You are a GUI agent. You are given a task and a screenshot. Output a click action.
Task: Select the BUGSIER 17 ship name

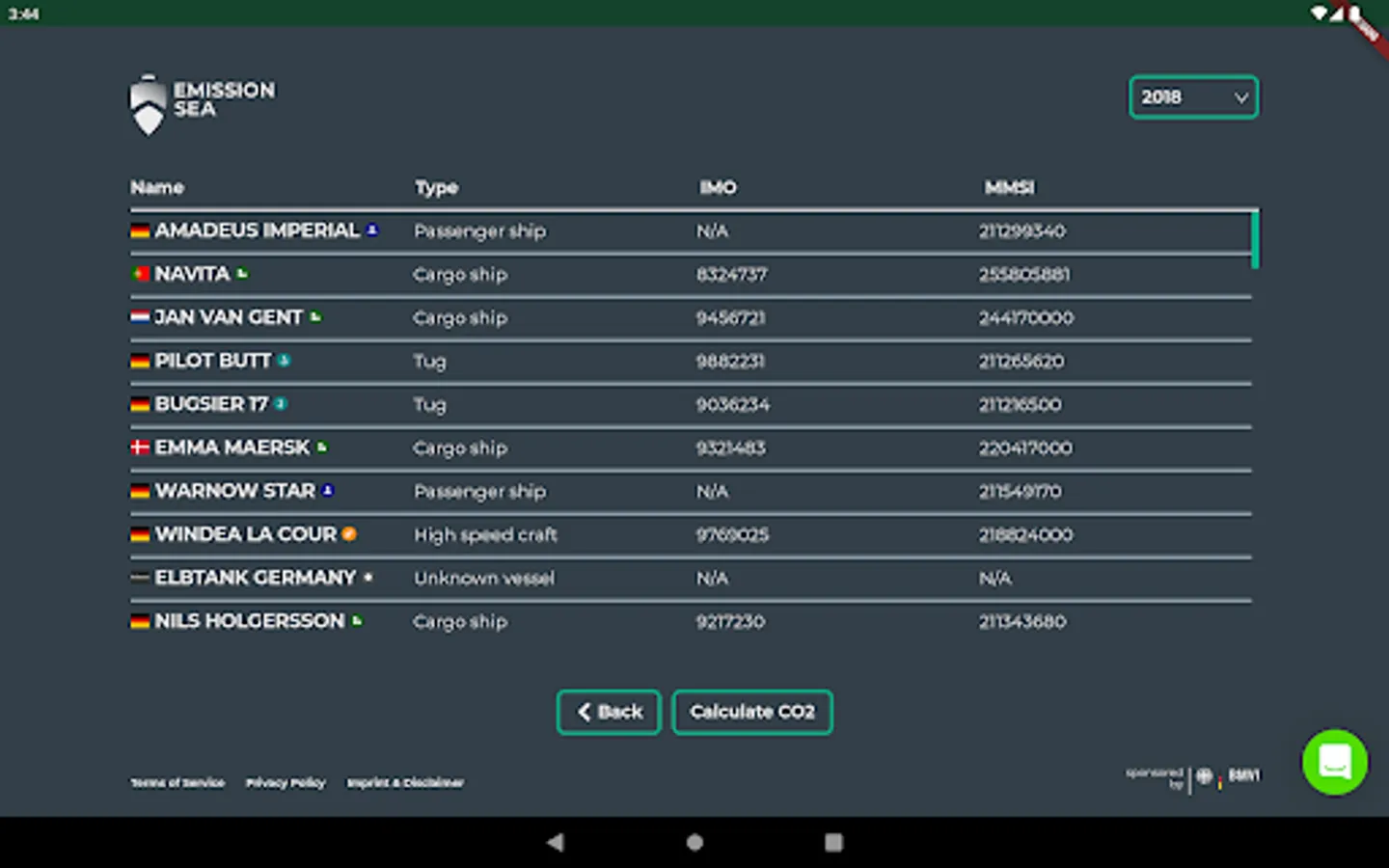click(x=211, y=404)
